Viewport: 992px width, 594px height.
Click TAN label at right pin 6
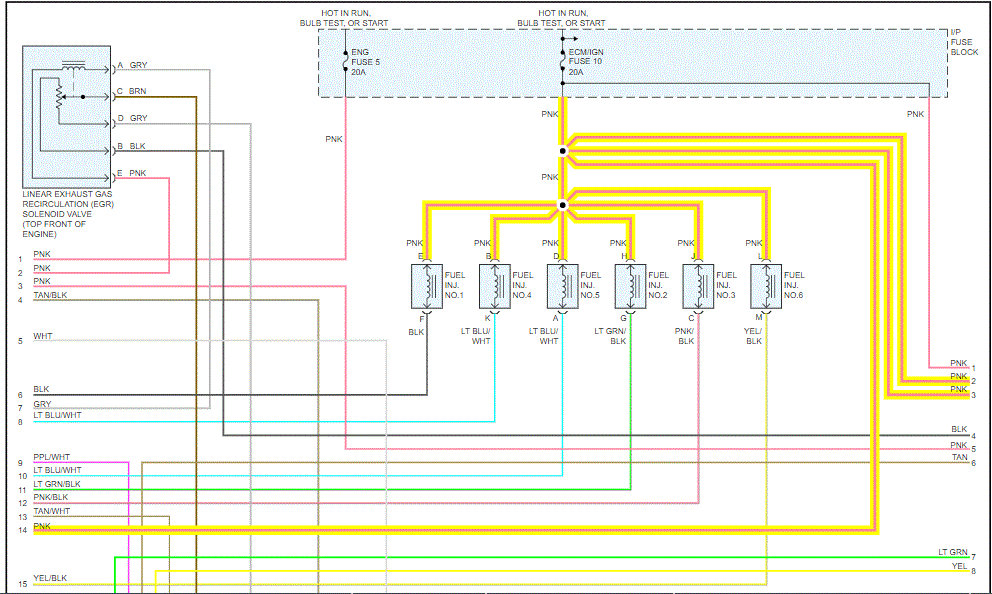tap(960, 457)
